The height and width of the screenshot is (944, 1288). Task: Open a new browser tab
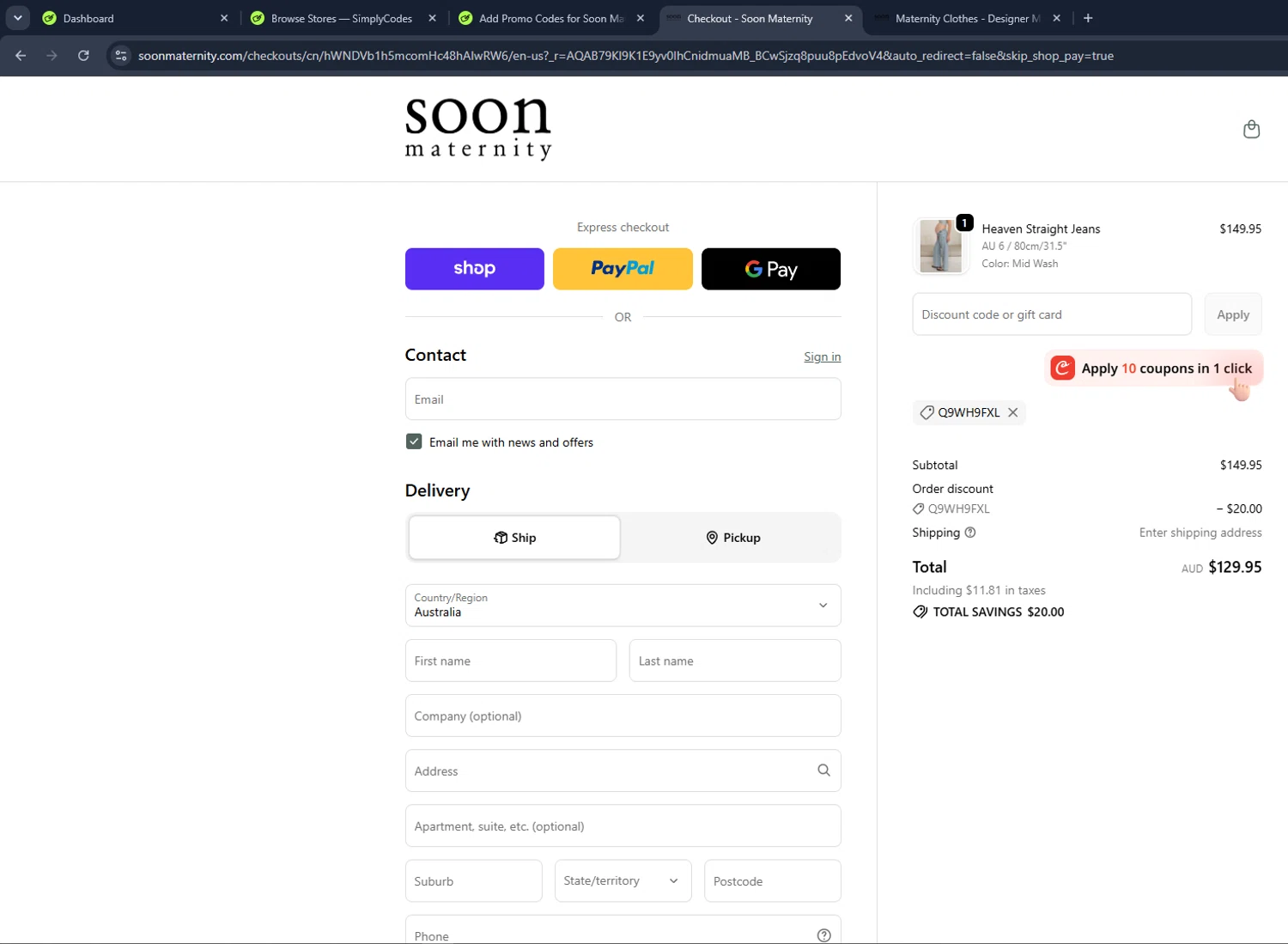(x=1088, y=18)
